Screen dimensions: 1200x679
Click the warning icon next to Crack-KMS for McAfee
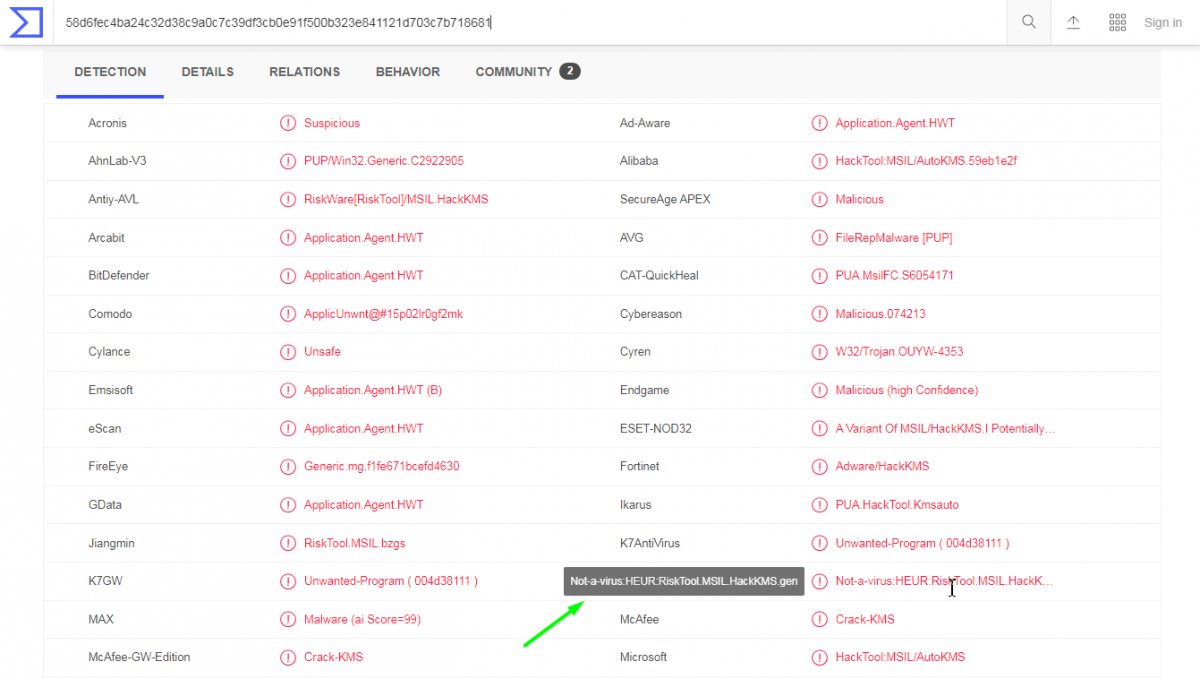pos(820,619)
